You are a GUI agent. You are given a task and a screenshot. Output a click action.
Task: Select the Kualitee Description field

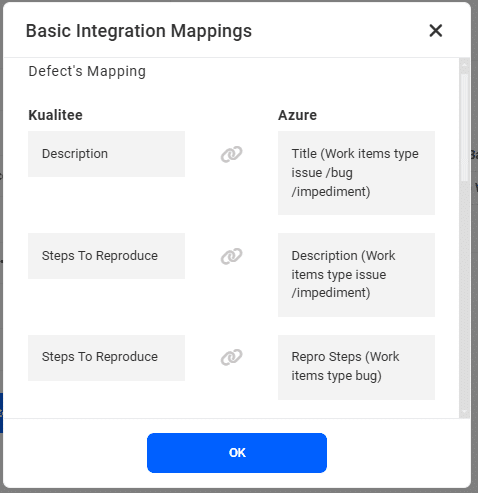[106, 154]
